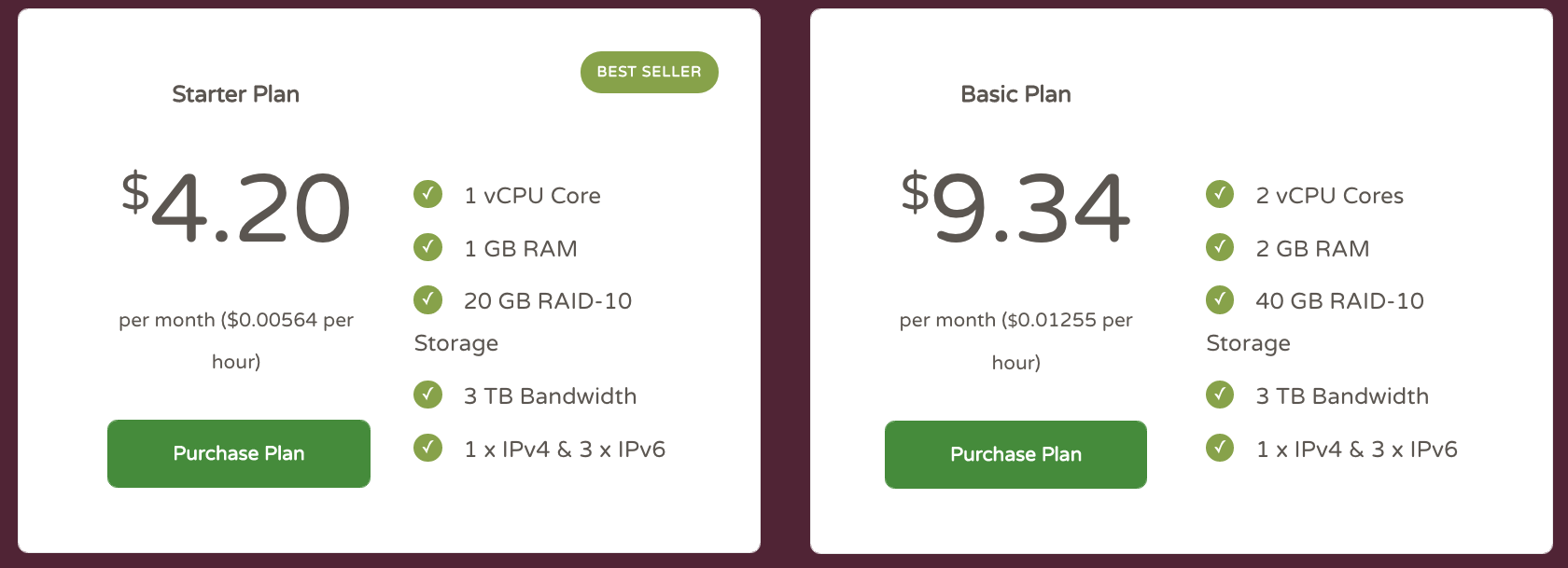Select the Basic Plan title
This screenshot has height=568, width=1568.
click(x=1015, y=94)
